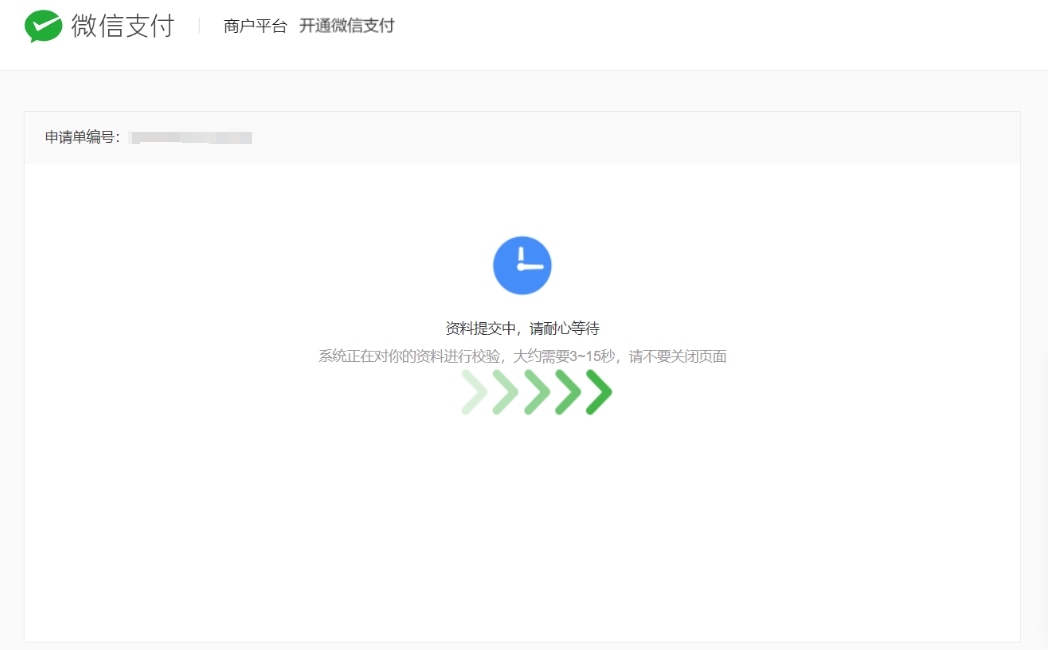
Task: Select the 开通微信支付 header item
Action: 346,26
